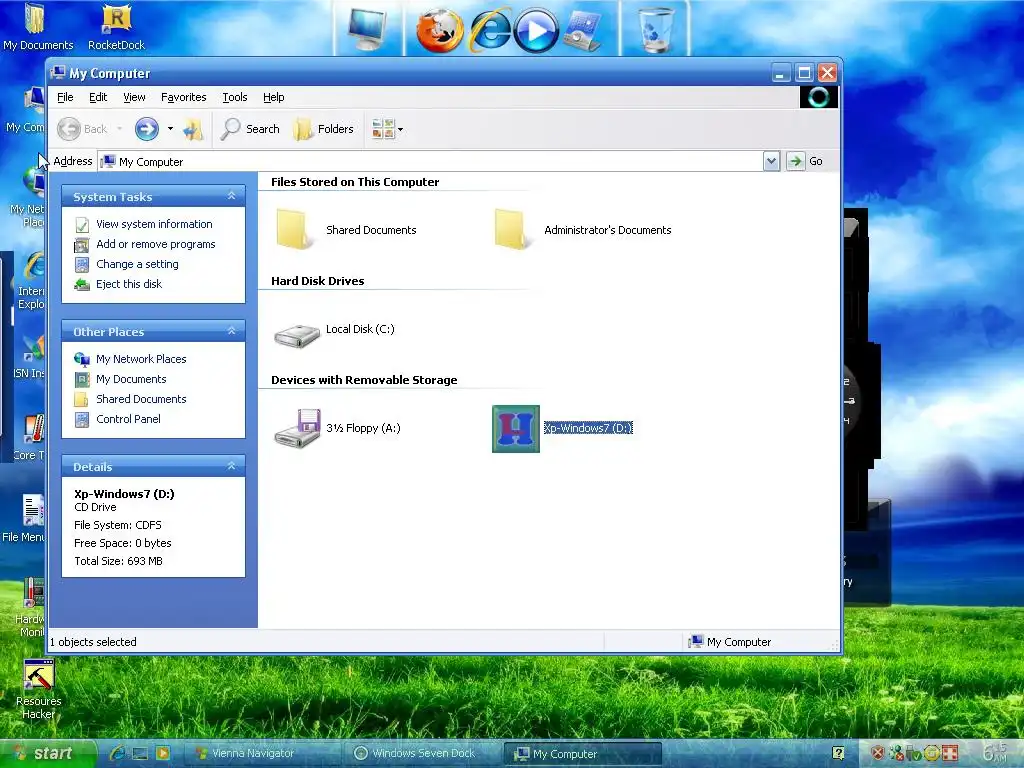Click the computer monitor icon in the dock
The width and height of the screenshot is (1024, 768).
click(x=368, y=29)
